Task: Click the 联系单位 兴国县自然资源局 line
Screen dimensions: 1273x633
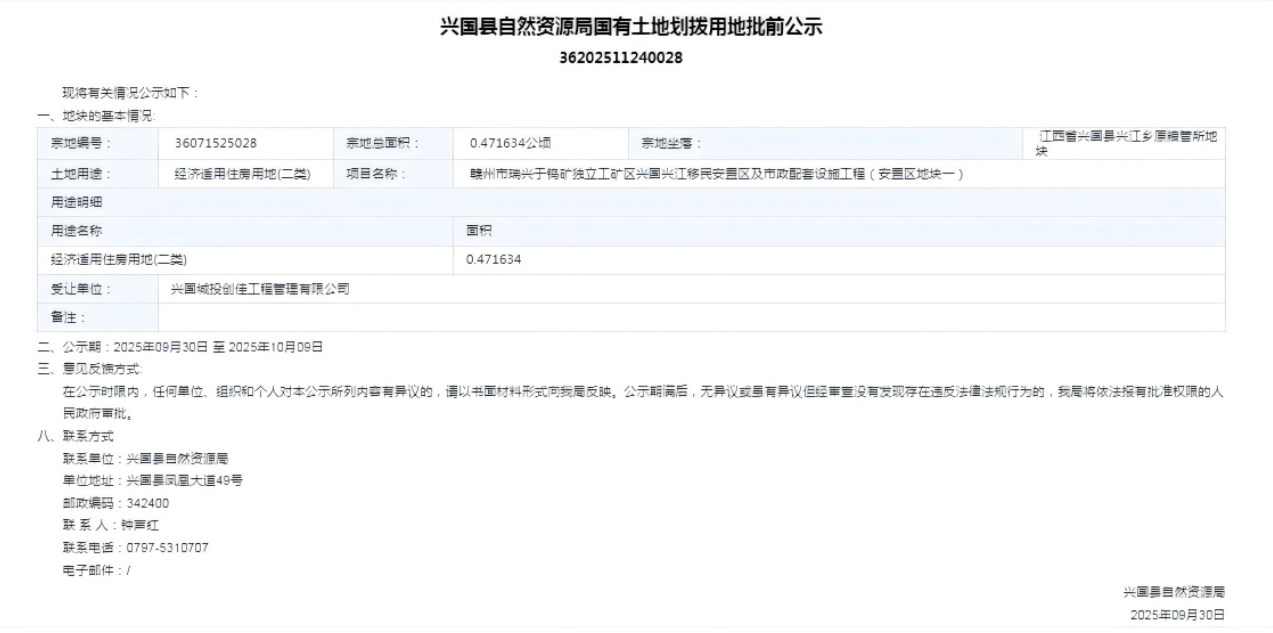Action: (146, 459)
